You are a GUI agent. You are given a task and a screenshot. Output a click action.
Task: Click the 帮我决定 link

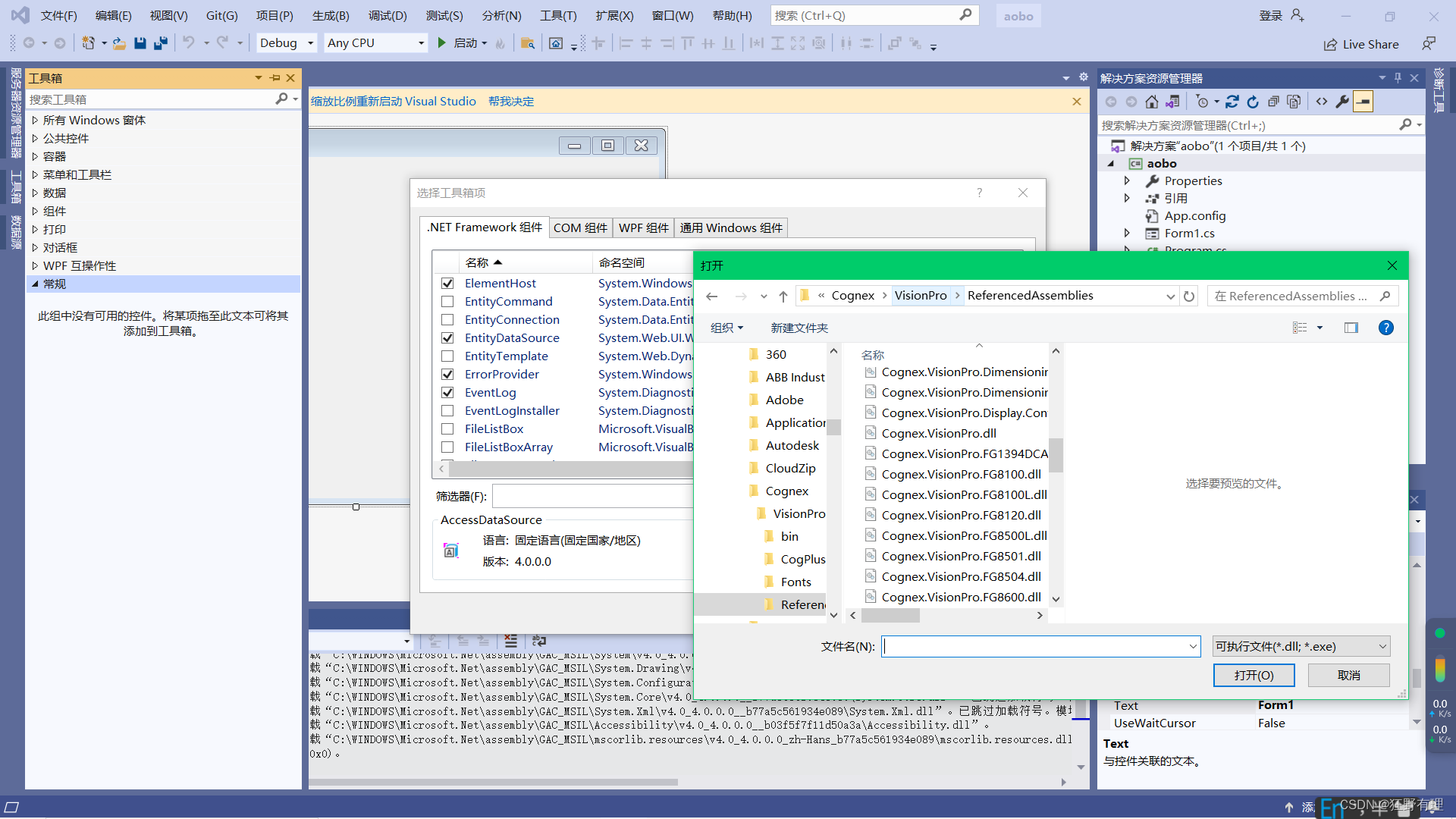pyautogui.click(x=512, y=101)
